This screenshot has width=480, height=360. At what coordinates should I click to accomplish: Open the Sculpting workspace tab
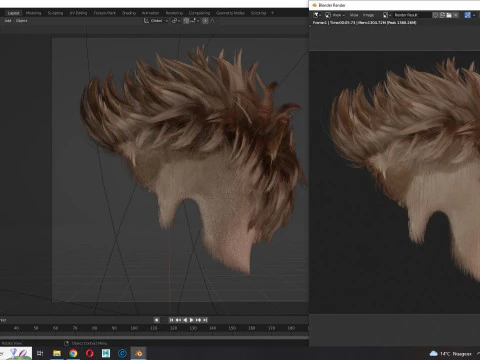click(x=55, y=13)
